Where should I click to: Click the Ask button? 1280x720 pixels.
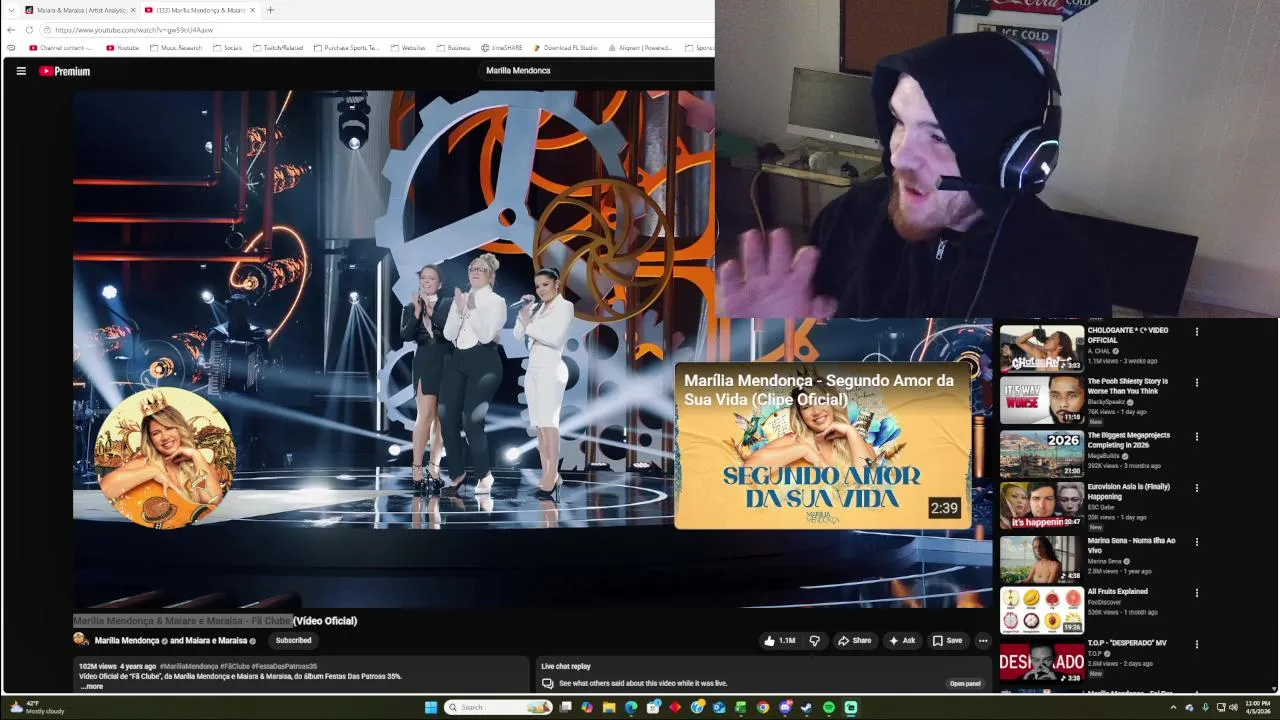point(901,641)
